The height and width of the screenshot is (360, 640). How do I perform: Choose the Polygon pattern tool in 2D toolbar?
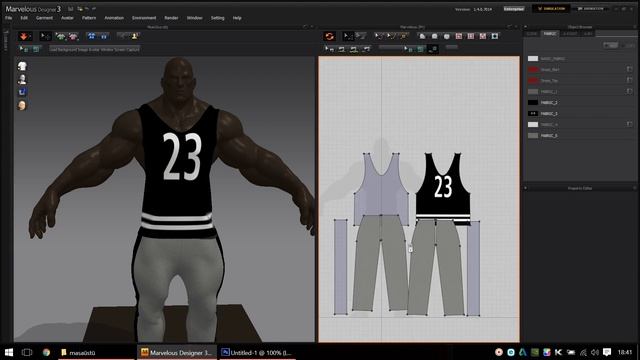422,36
